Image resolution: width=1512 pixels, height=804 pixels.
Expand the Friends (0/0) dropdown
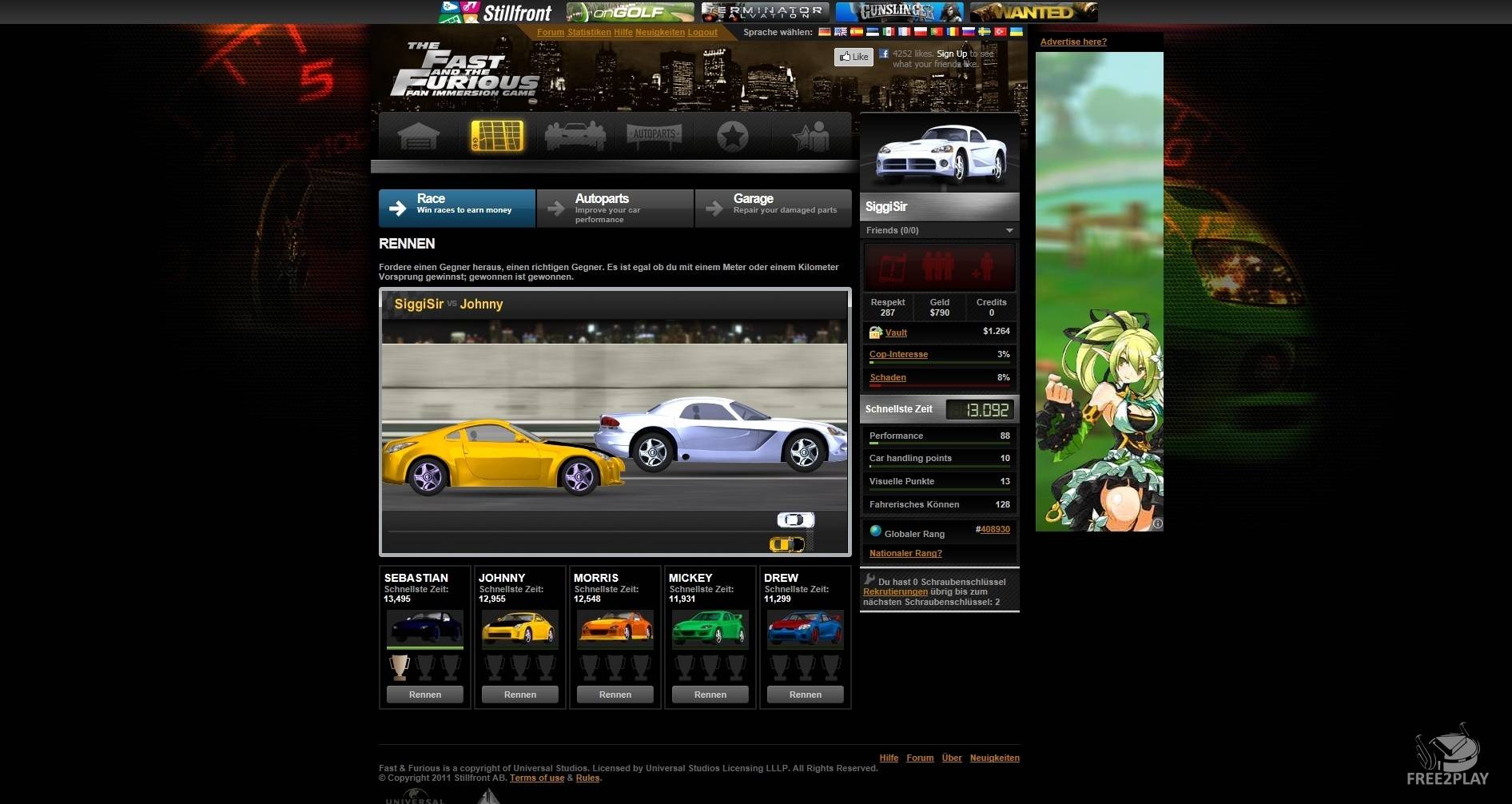pyautogui.click(x=1009, y=230)
